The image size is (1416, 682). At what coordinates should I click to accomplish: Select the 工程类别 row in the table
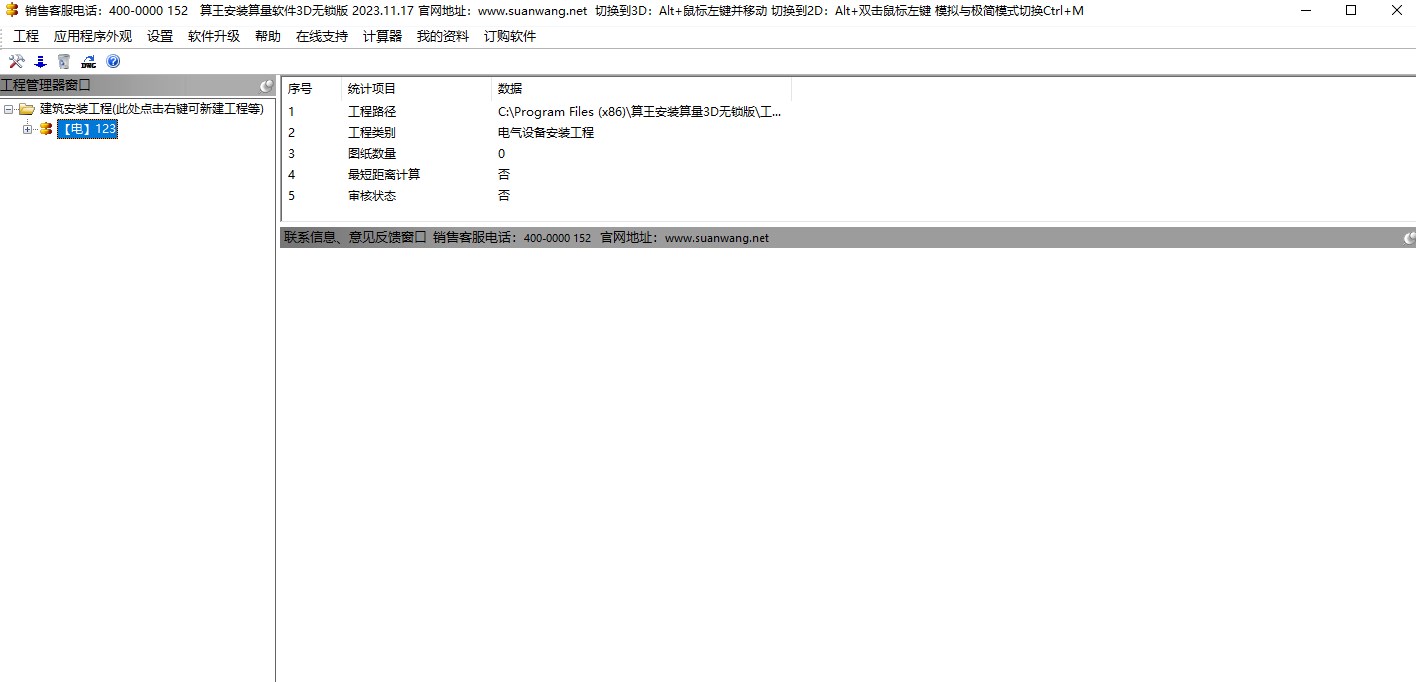click(x=500, y=132)
